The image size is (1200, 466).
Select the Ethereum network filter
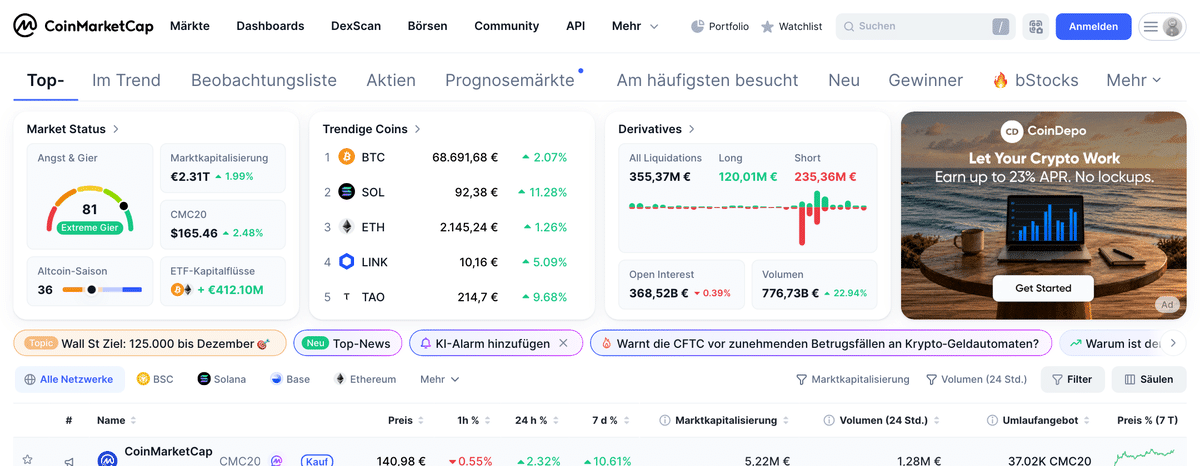[x=365, y=380]
